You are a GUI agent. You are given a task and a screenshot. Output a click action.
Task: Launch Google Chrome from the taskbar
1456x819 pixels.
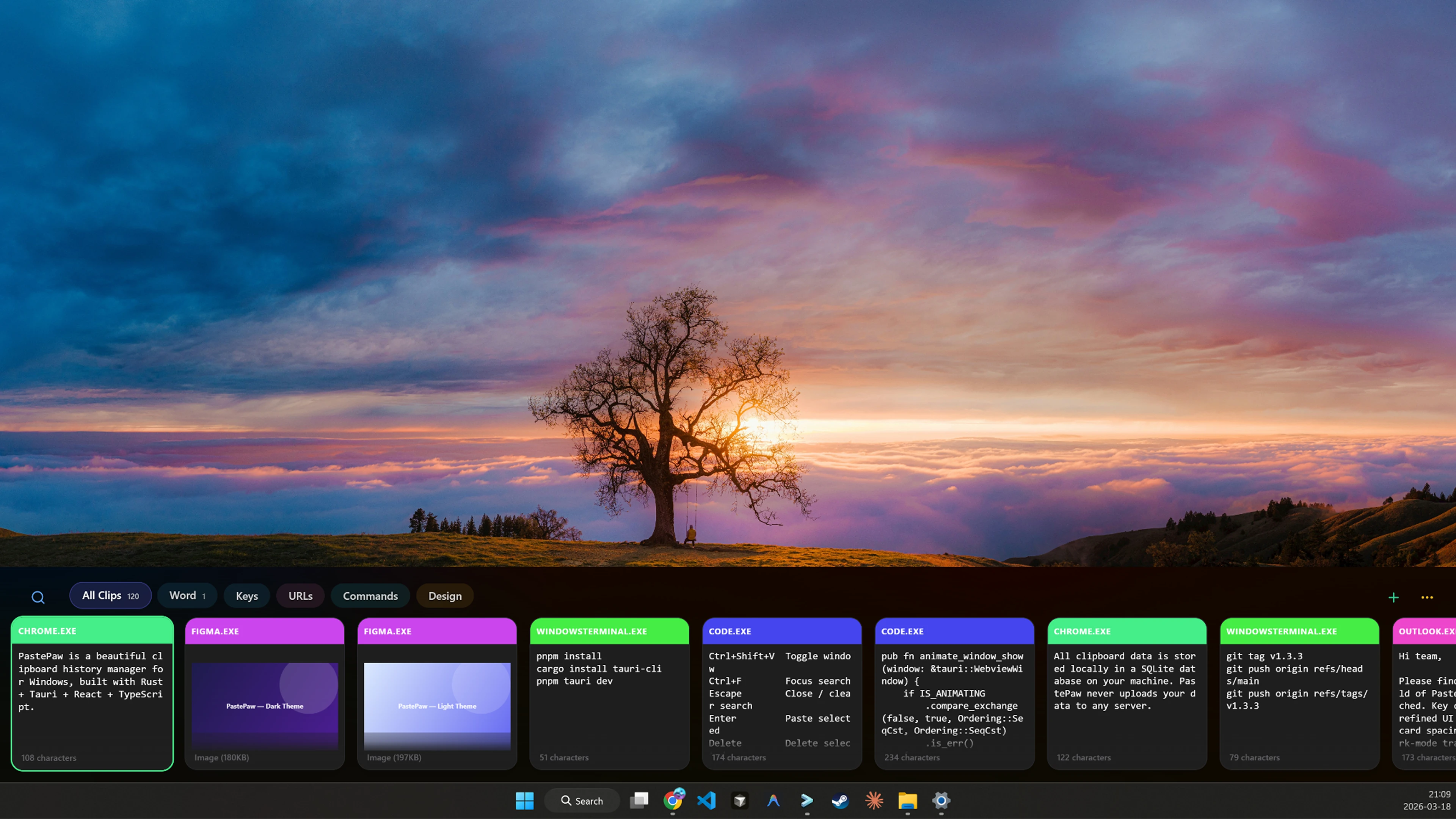[x=673, y=800]
